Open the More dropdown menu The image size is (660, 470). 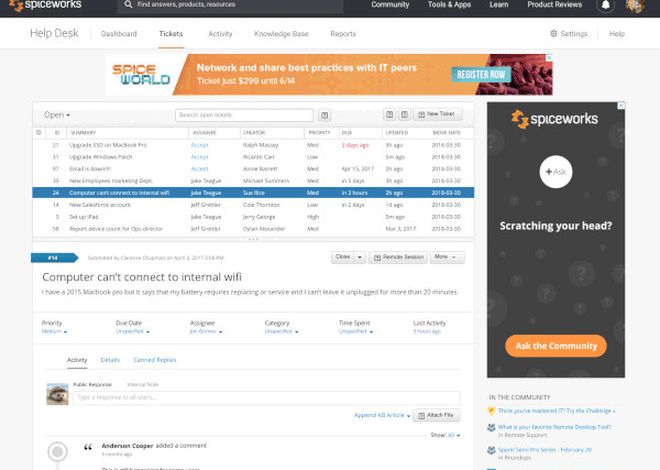(x=447, y=257)
